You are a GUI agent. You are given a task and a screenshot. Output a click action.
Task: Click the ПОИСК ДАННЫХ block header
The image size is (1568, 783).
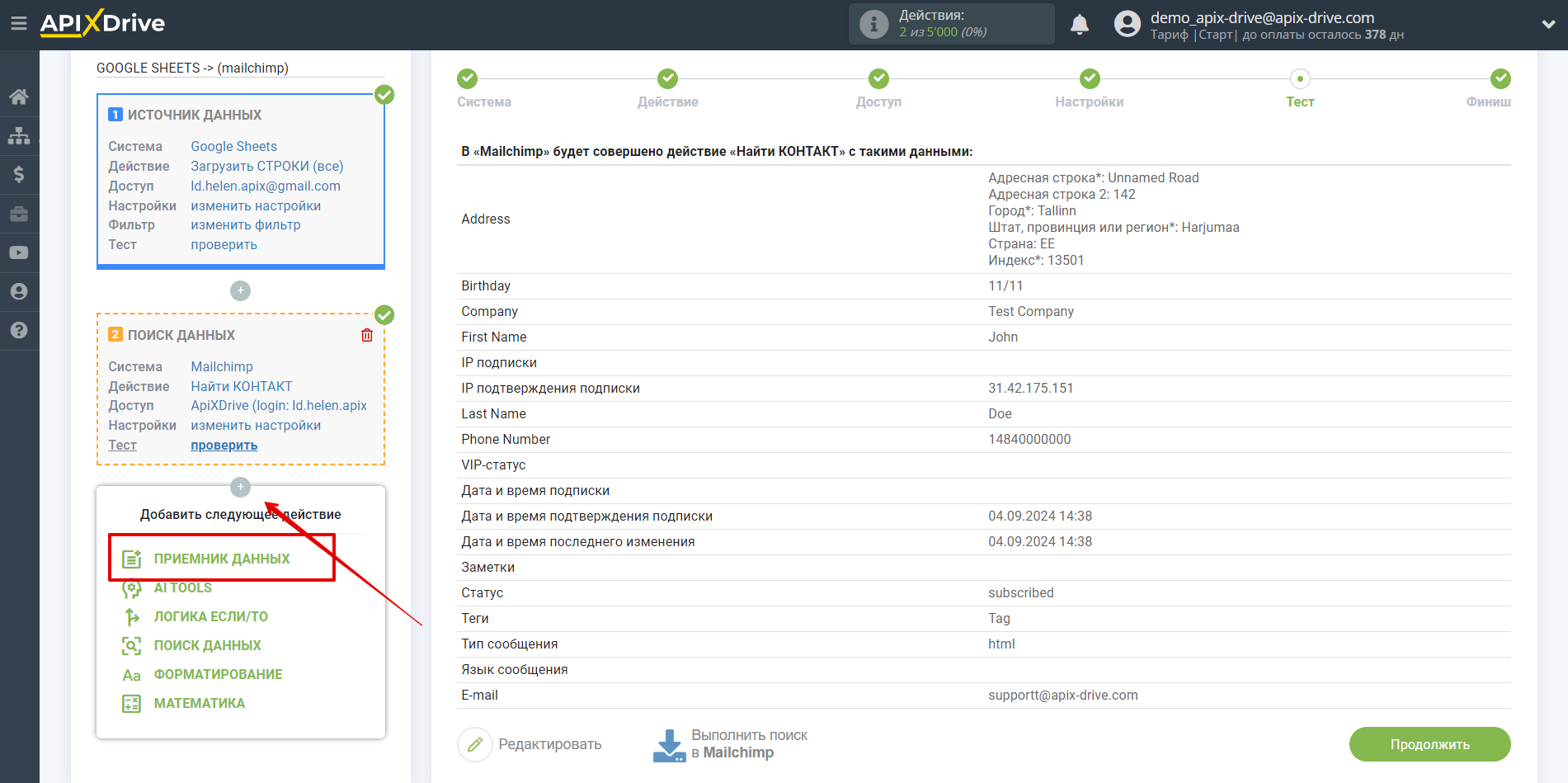(181, 335)
